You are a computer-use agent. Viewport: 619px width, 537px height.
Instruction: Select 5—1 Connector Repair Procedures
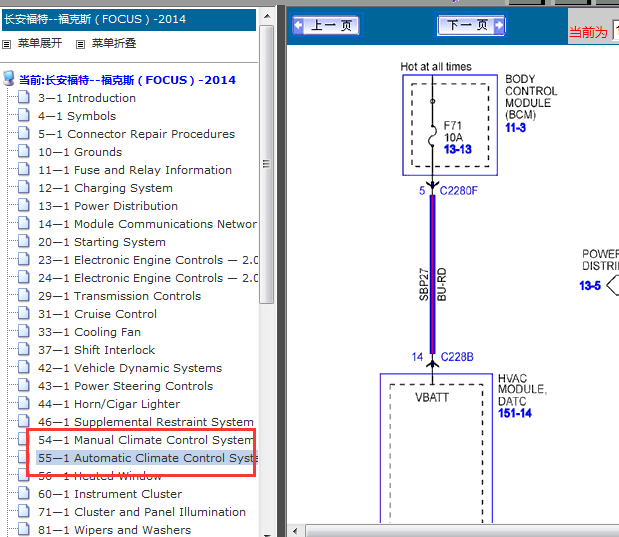(x=136, y=134)
